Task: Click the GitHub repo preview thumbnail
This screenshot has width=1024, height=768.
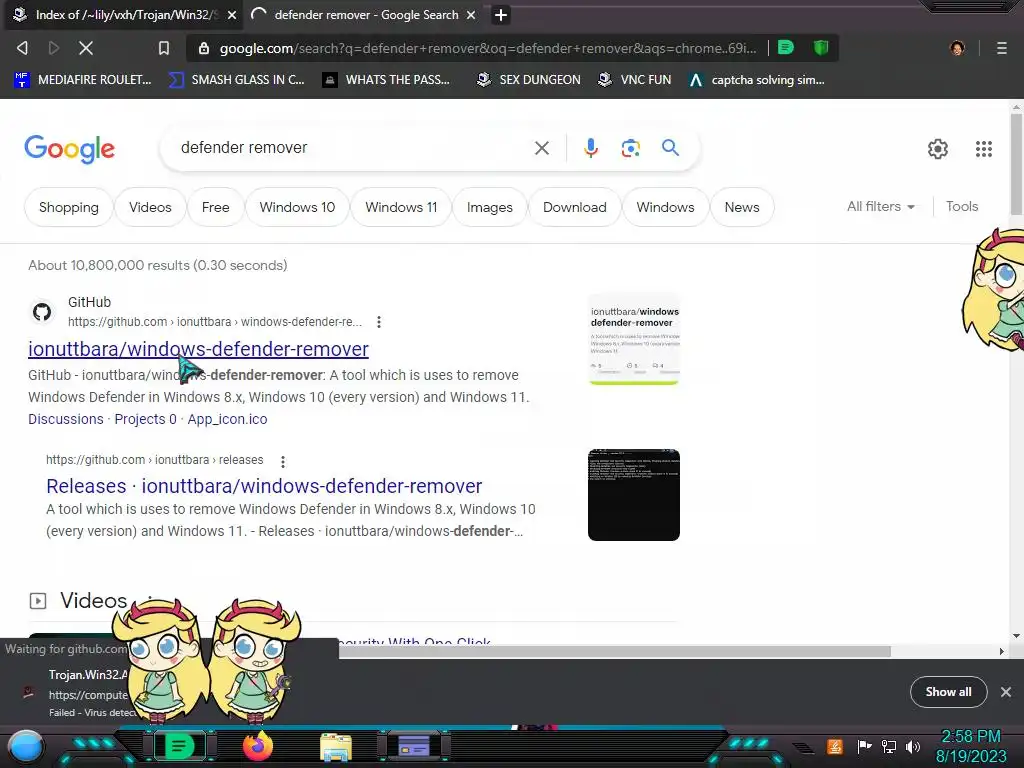Action: point(634,341)
